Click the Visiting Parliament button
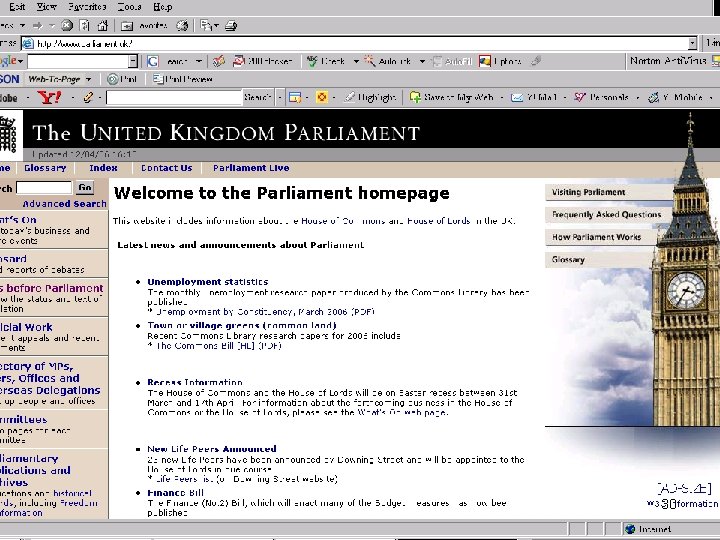The image size is (720, 540). click(608, 192)
